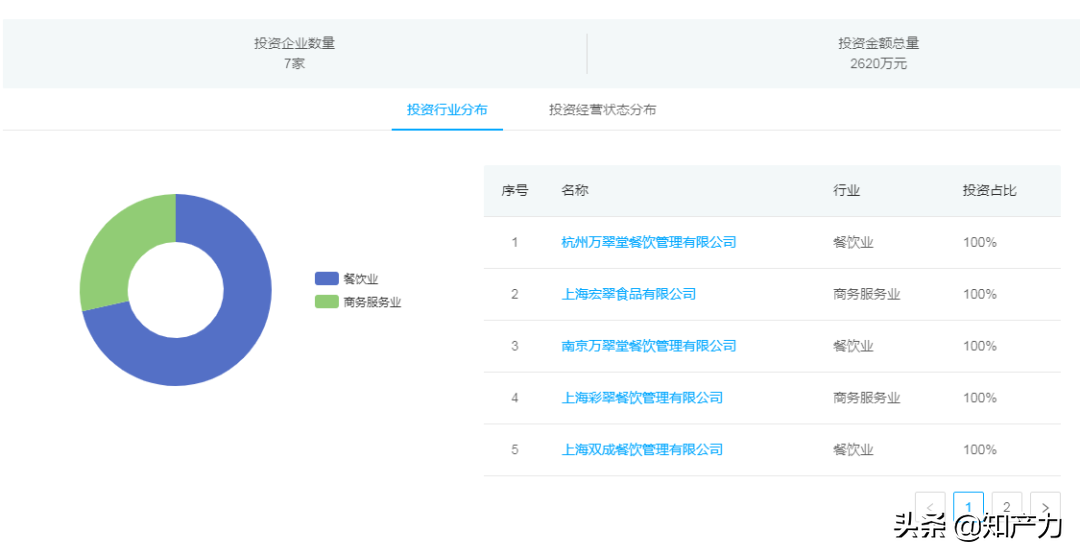
Task: Click 餐饮业 legend label text
Action: tap(361, 279)
